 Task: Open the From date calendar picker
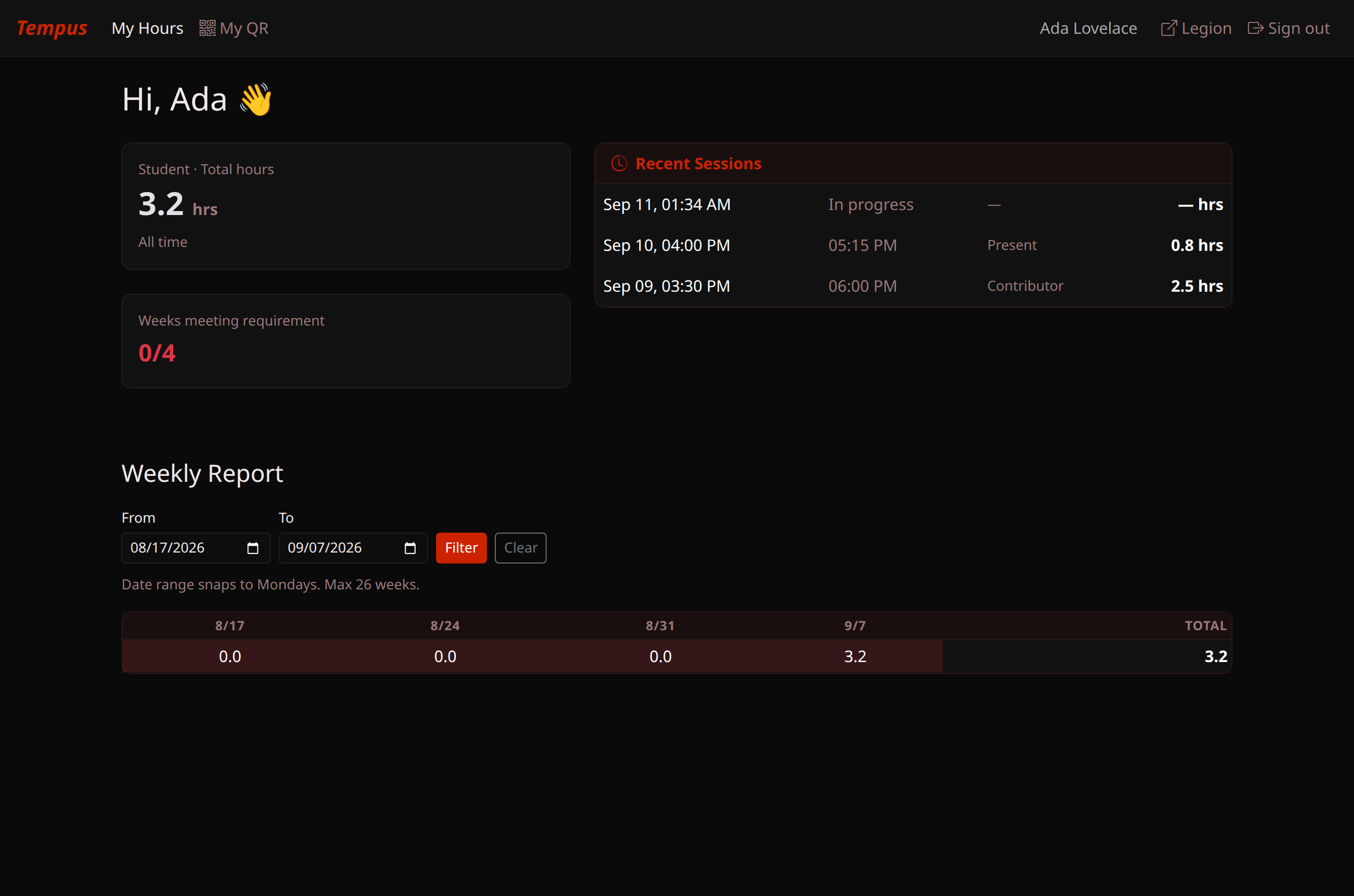[x=252, y=548]
